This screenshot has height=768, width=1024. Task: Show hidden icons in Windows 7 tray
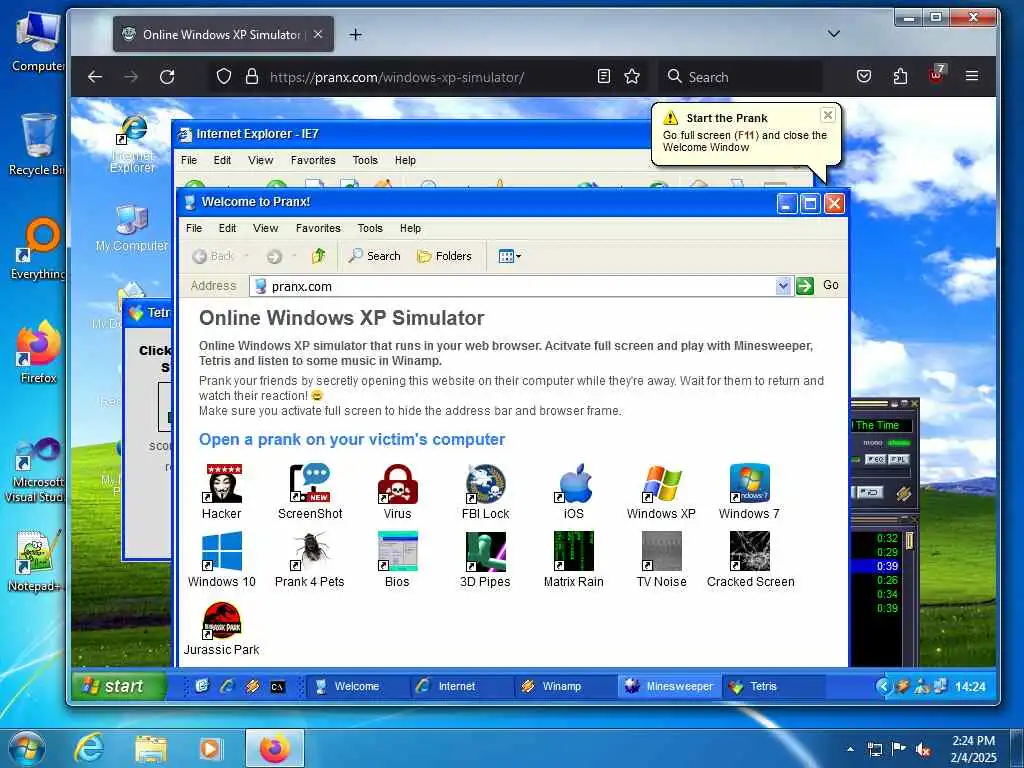point(850,749)
